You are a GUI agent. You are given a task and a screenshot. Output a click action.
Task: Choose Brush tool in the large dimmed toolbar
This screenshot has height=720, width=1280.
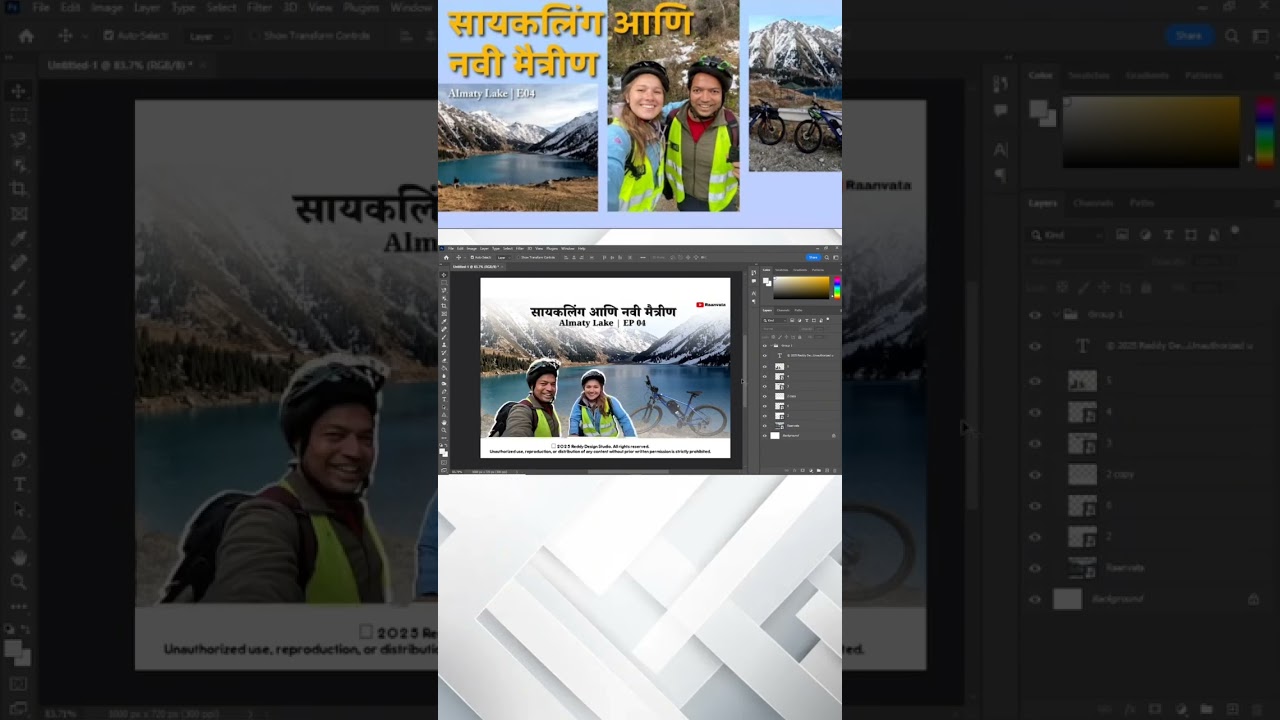click(x=18, y=287)
